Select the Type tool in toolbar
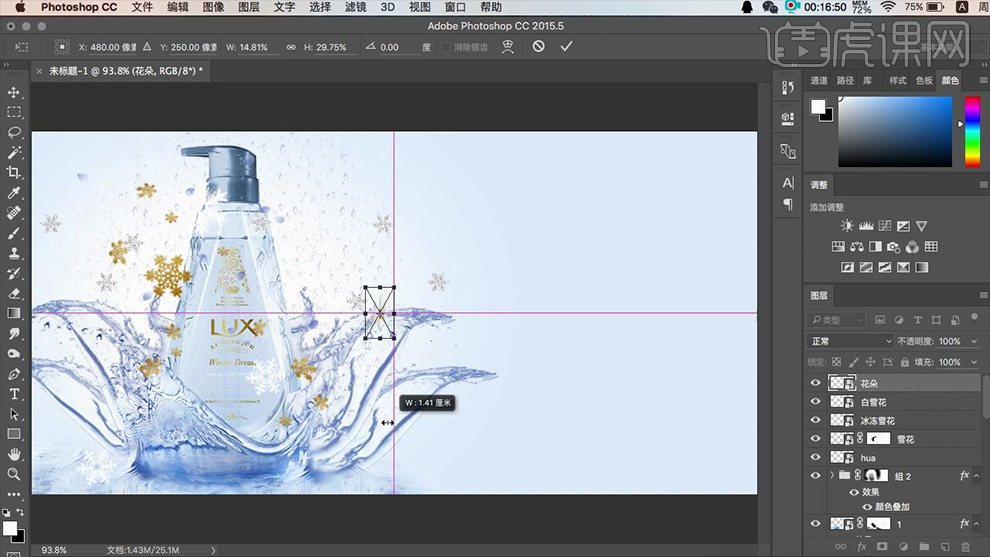This screenshot has height=557, width=990. [14, 394]
